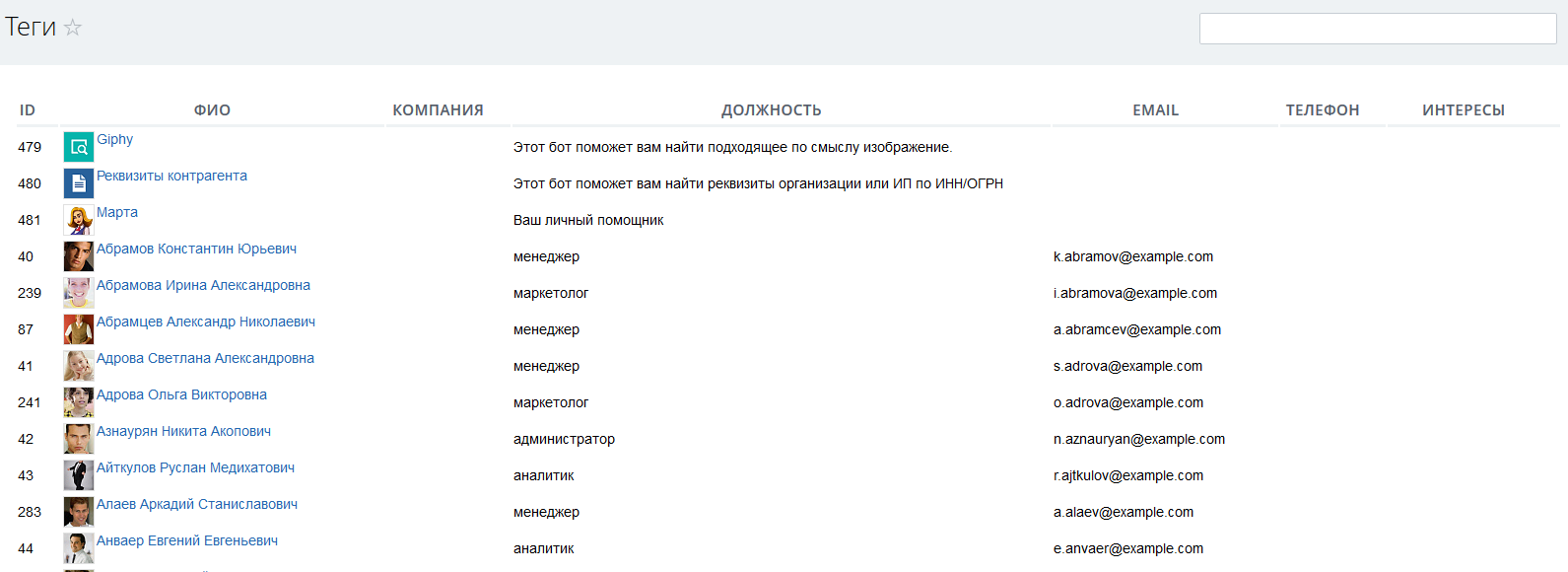Click the Giphy bot icon
1568x572 pixels.
point(79,147)
